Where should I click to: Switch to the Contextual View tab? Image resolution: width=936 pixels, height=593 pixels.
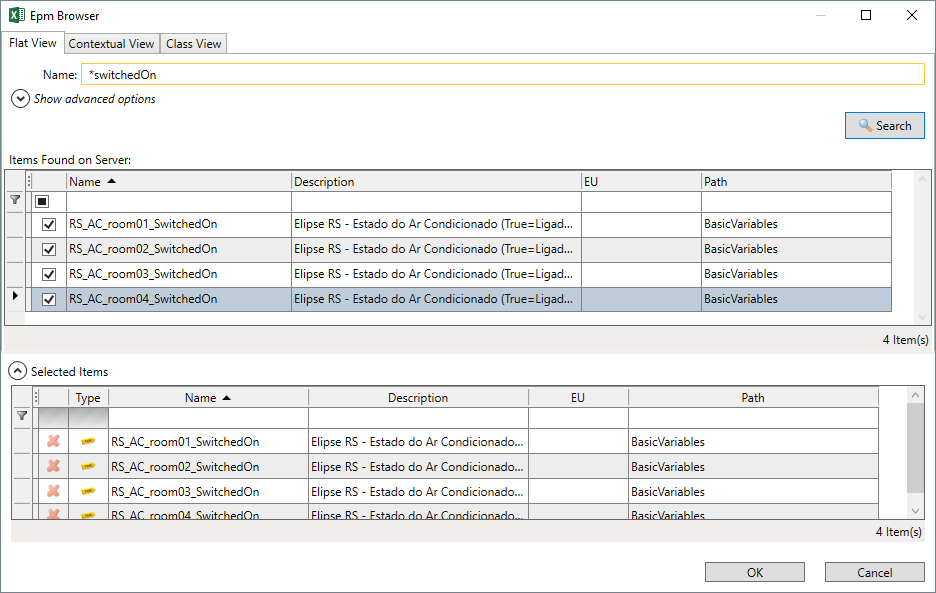click(111, 43)
